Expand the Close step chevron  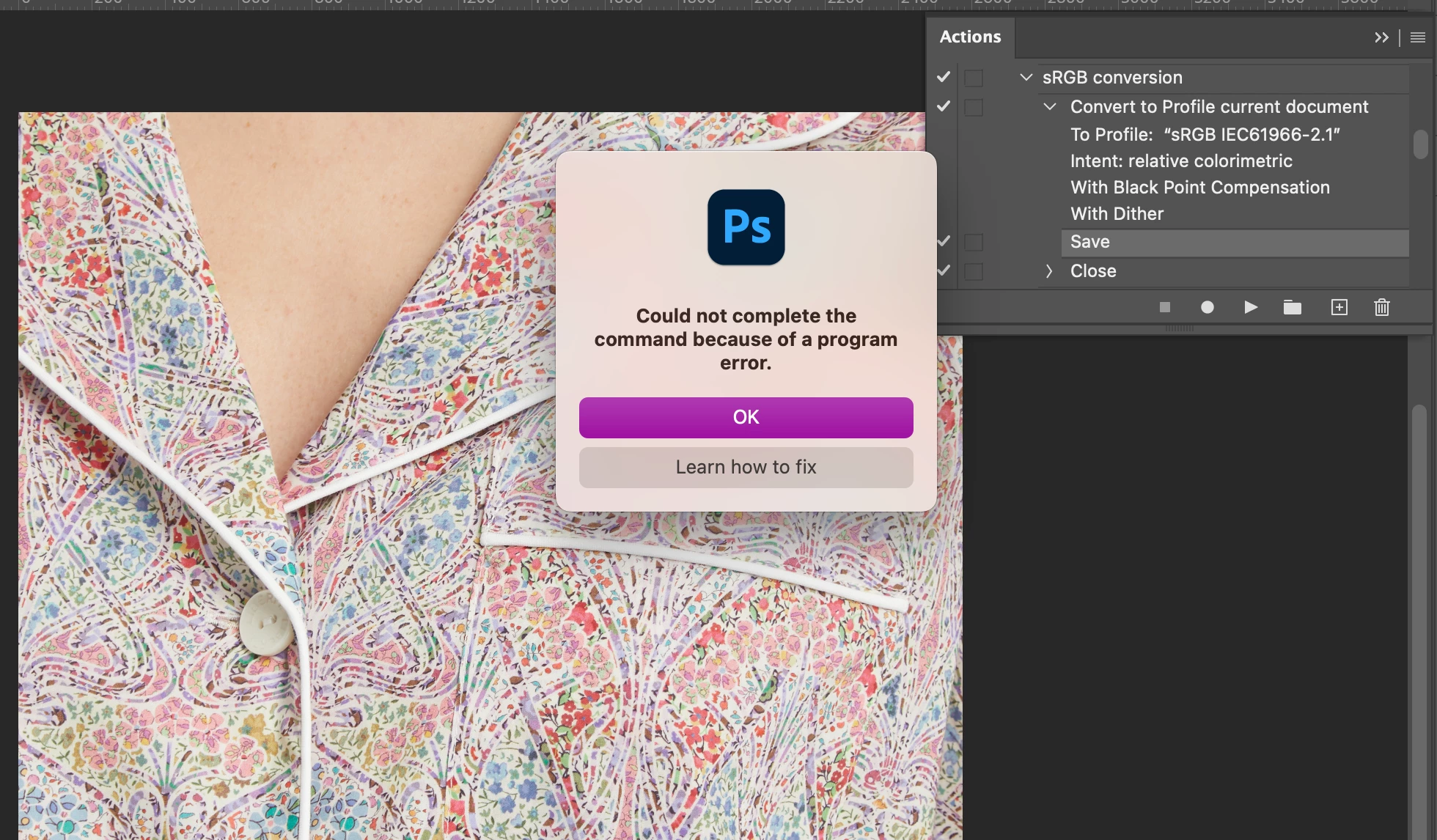[x=1049, y=271]
